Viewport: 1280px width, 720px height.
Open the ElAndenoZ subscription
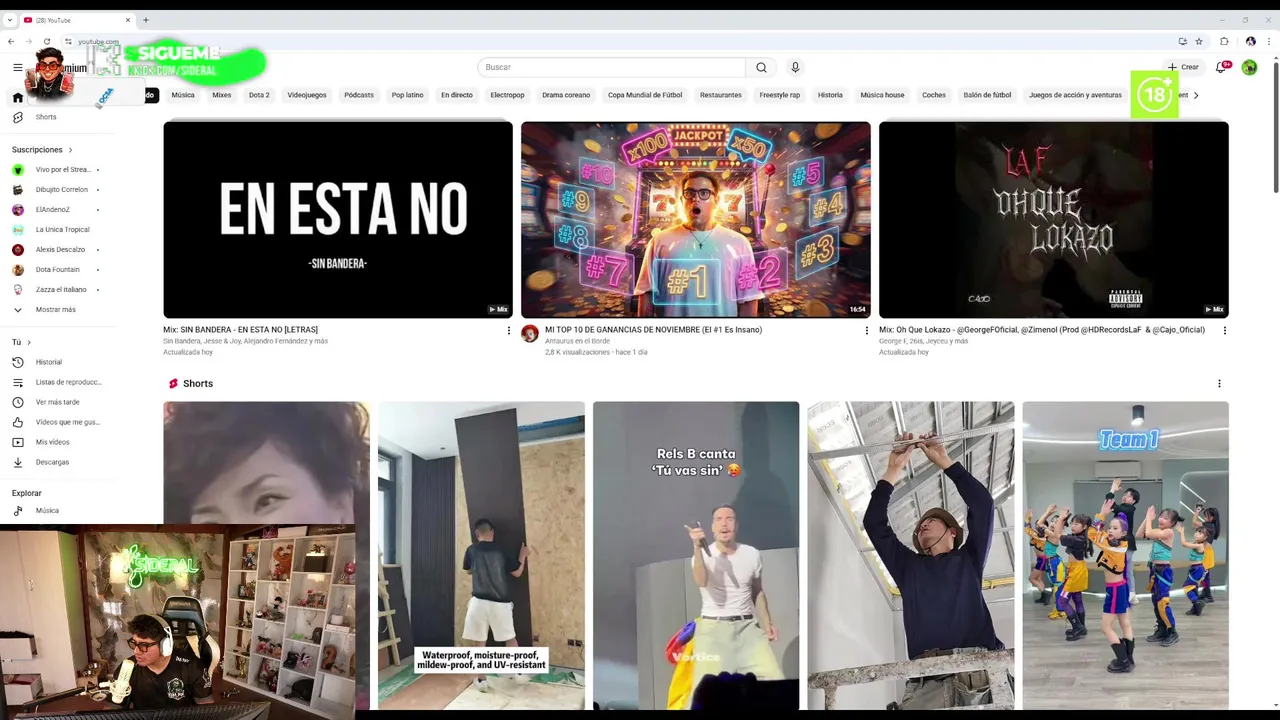57,210
